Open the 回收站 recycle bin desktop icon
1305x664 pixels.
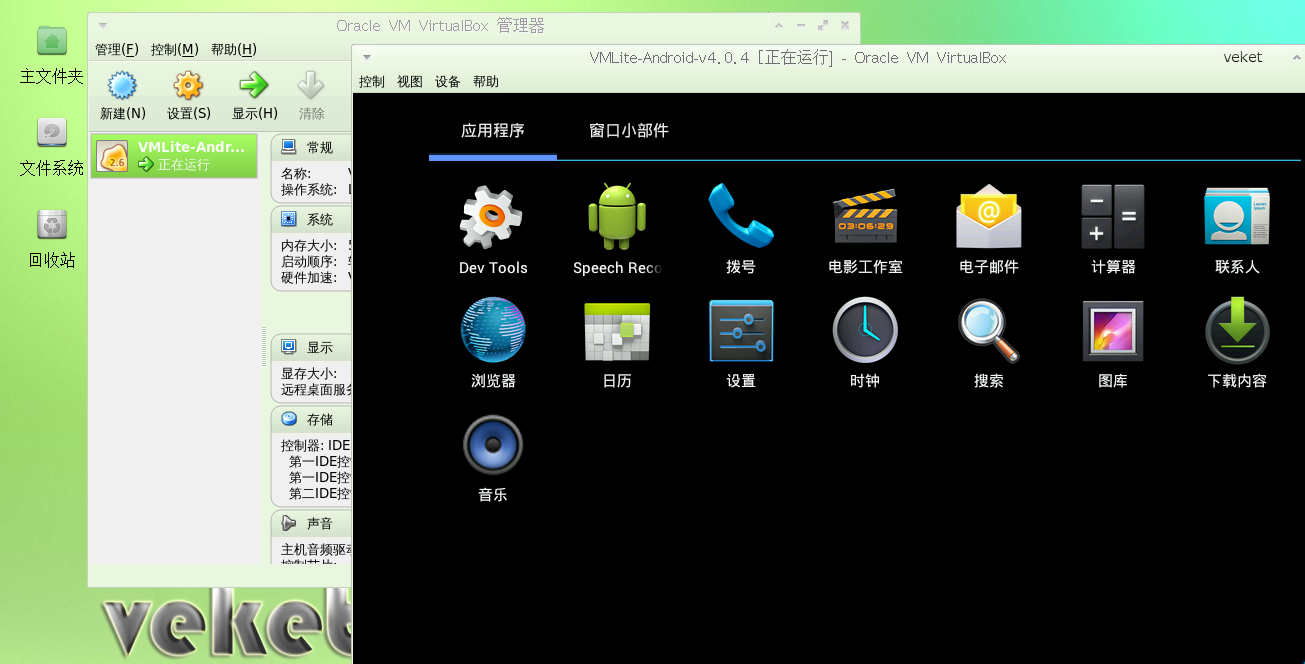click(x=51, y=239)
